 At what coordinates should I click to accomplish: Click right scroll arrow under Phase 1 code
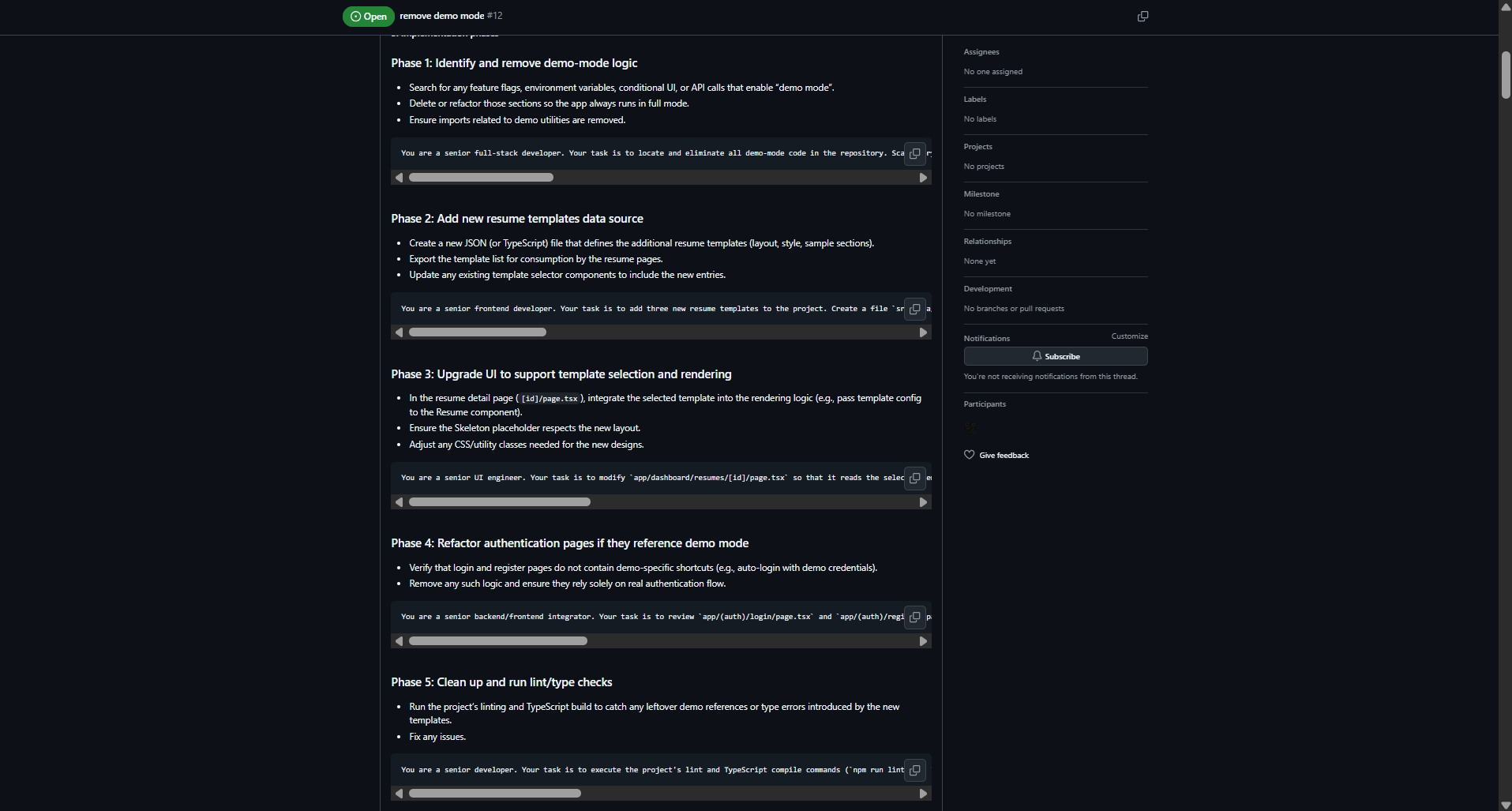(x=923, y=178)
